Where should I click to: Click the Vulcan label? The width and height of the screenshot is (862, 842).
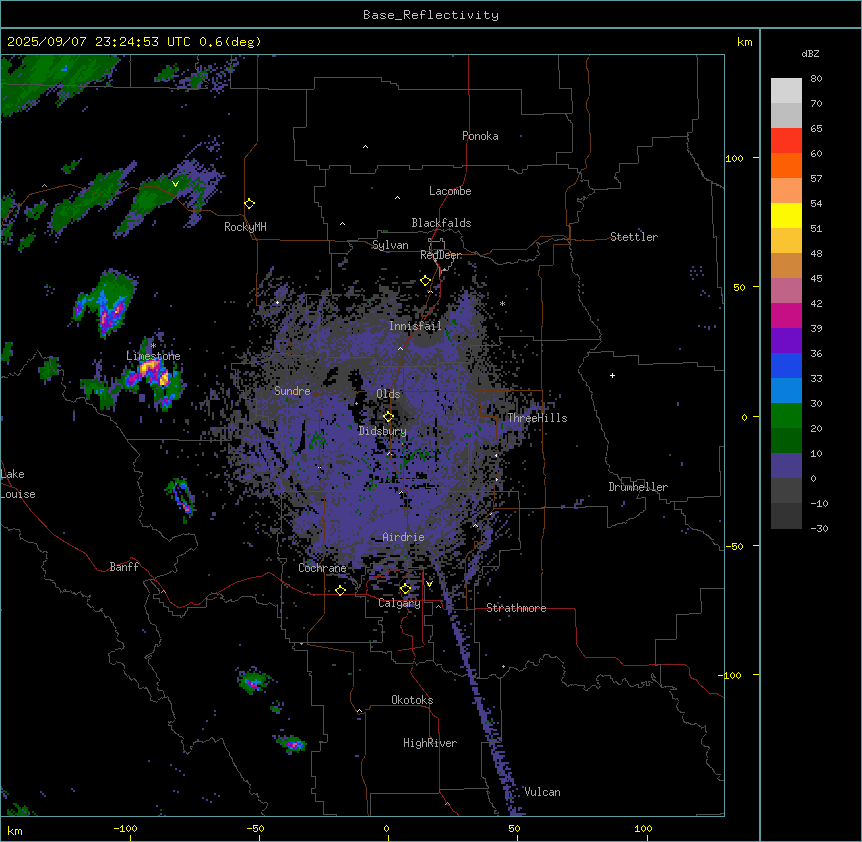tap(542, 792)
